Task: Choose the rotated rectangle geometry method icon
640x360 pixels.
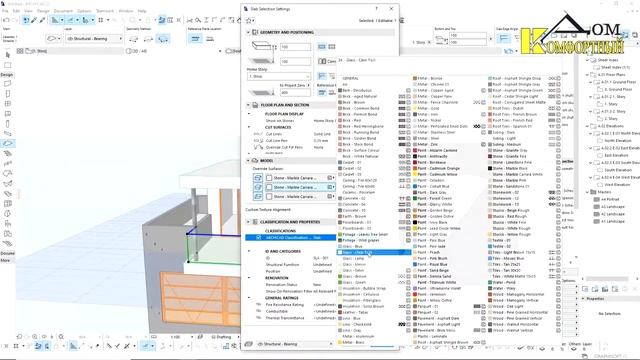Action: (x=163, y=39)
